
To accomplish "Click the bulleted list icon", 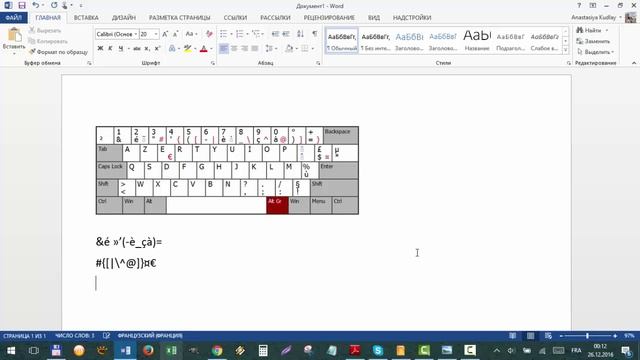I will click(224, 34).
